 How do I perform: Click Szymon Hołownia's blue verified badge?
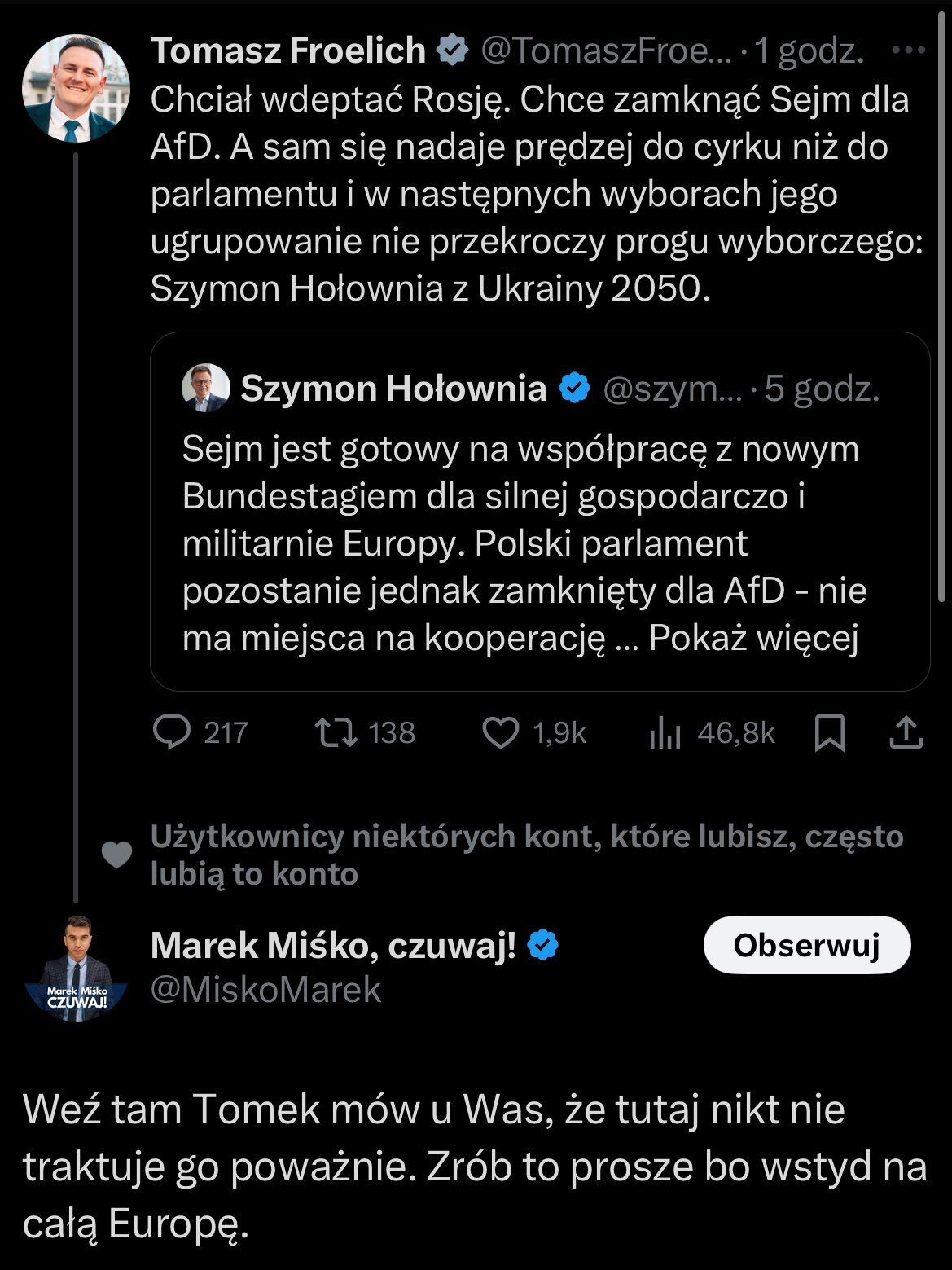click(574, 389)
